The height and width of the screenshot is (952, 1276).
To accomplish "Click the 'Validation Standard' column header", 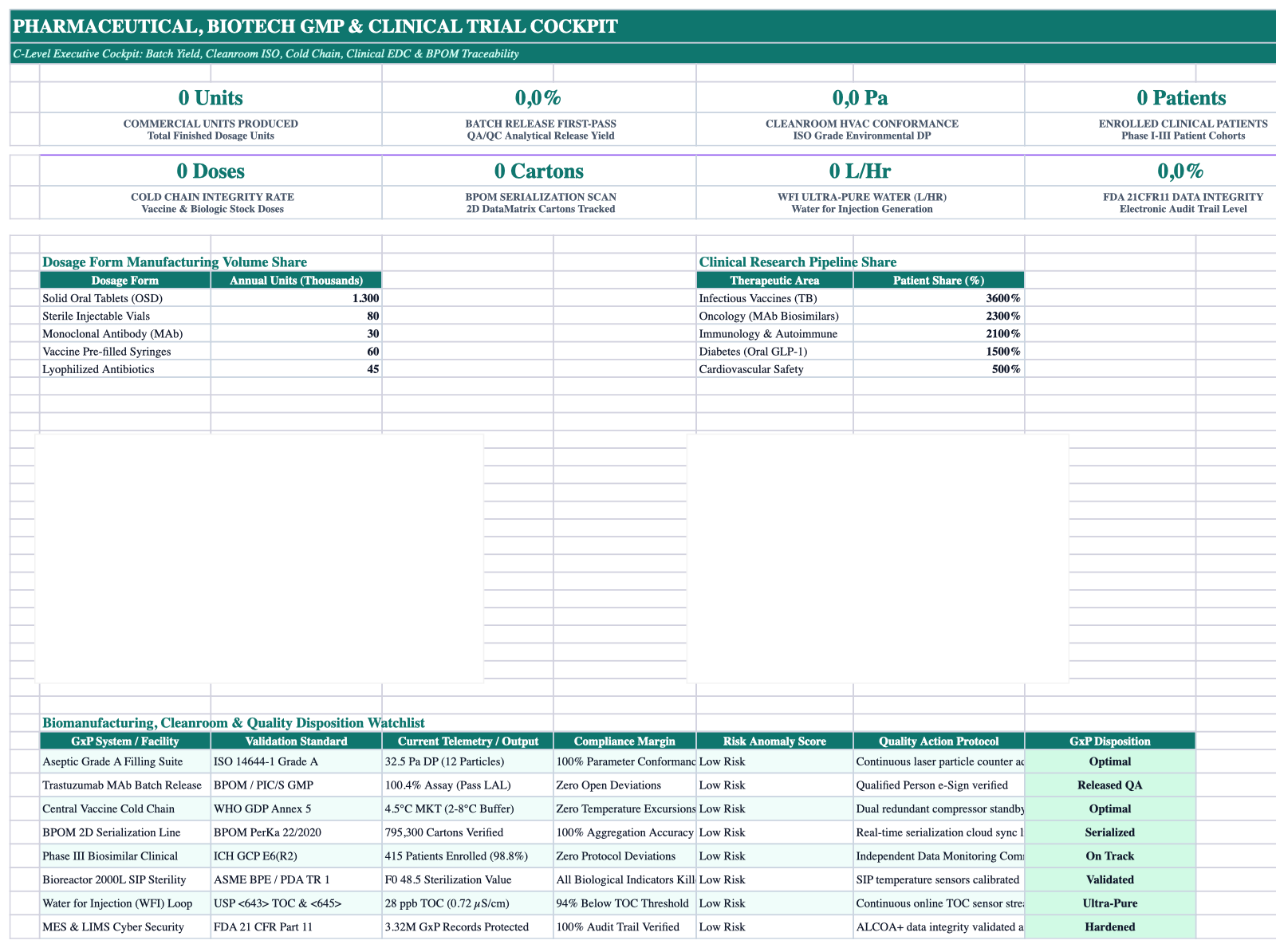I will click(297, 742).
